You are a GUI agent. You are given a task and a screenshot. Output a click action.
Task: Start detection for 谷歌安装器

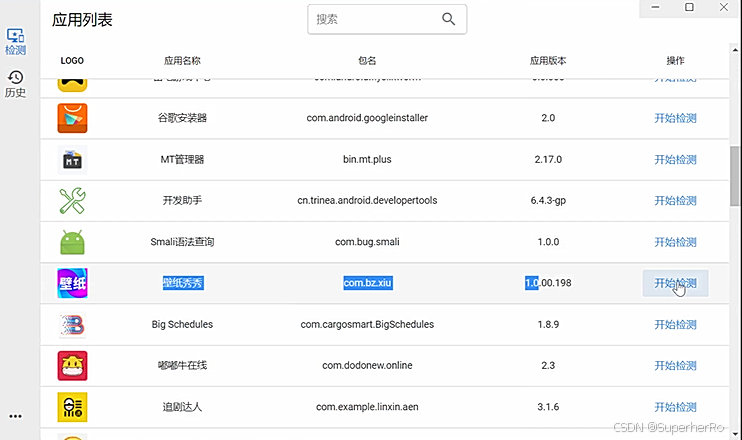click(675, 118)
